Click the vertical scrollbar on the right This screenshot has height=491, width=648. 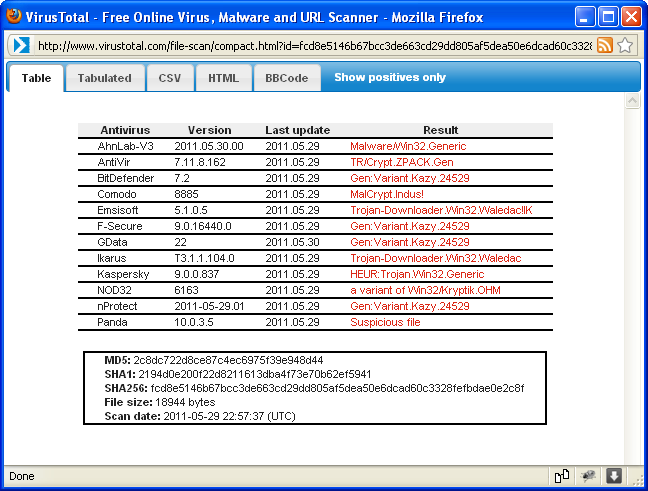(x=632, y=280)
